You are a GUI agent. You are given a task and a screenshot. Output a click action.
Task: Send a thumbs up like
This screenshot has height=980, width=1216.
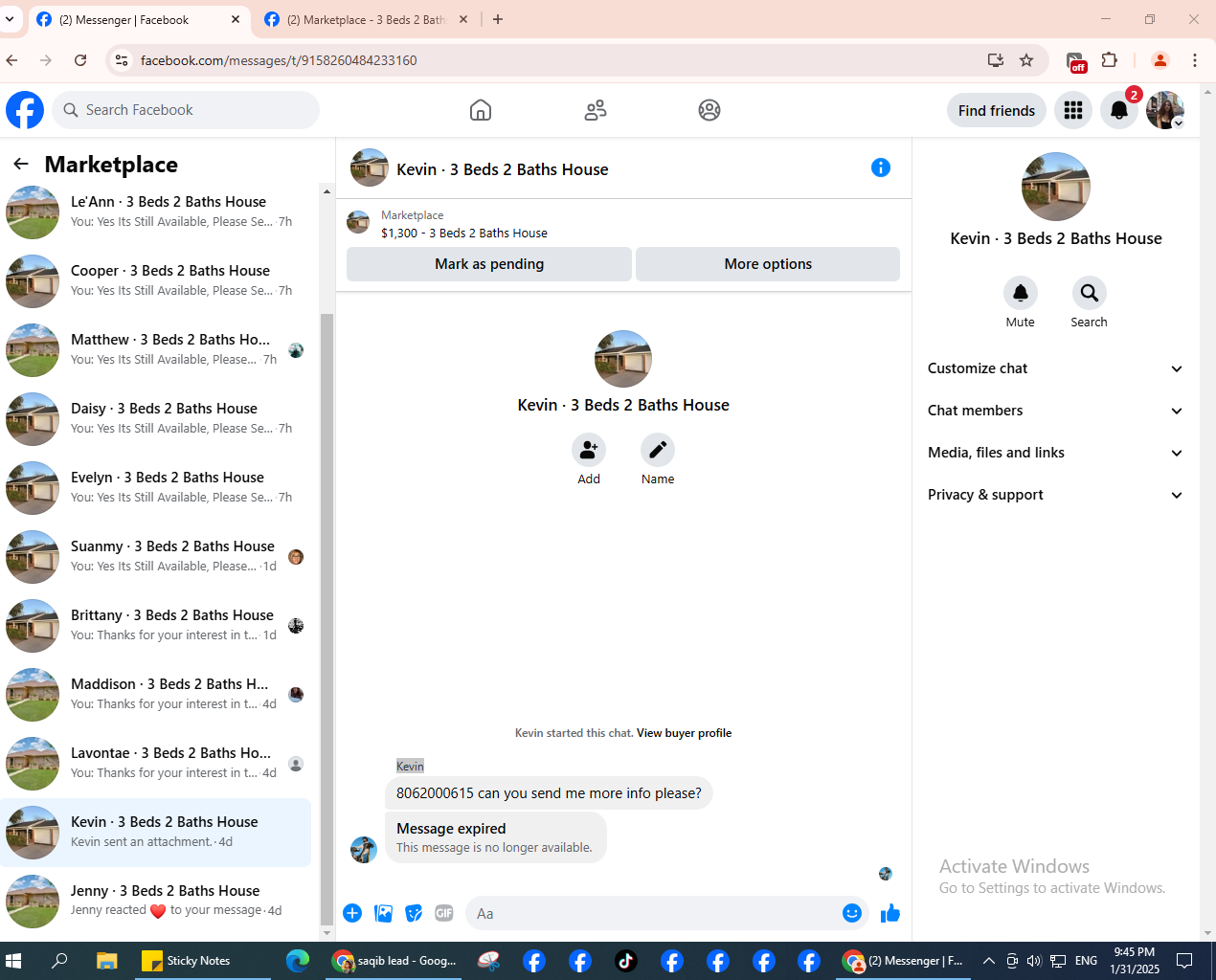890,913
